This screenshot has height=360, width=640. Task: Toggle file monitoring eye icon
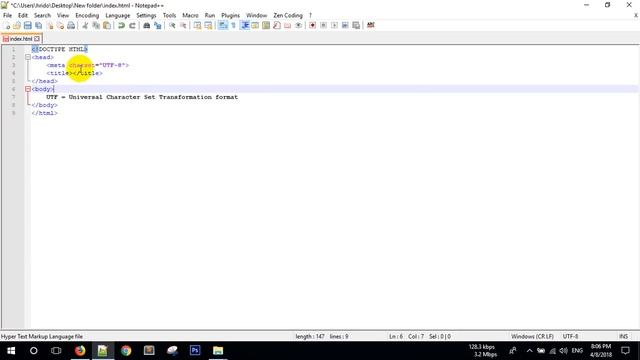click(298, 25)
